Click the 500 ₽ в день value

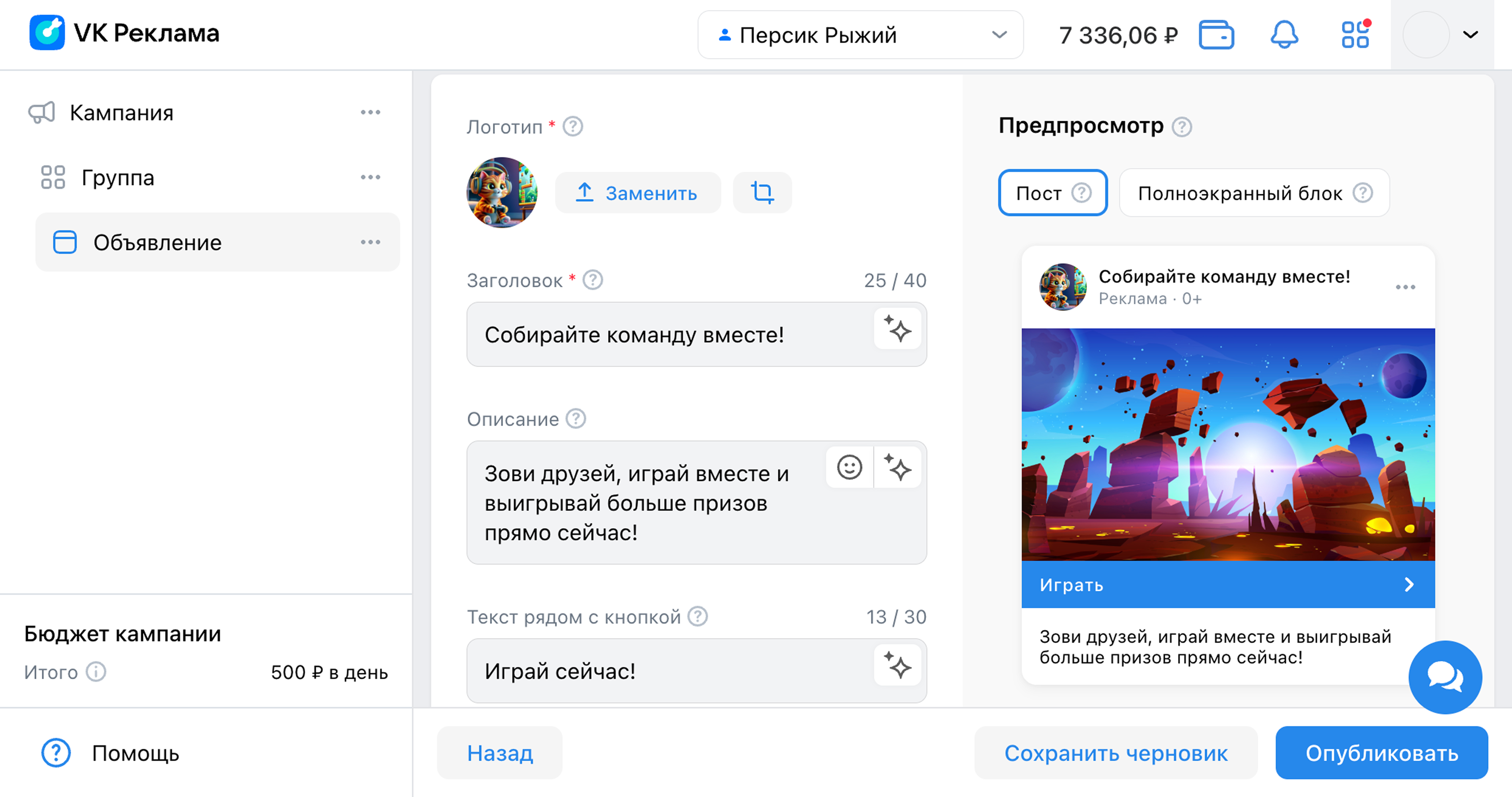click(x=329, y=672)
